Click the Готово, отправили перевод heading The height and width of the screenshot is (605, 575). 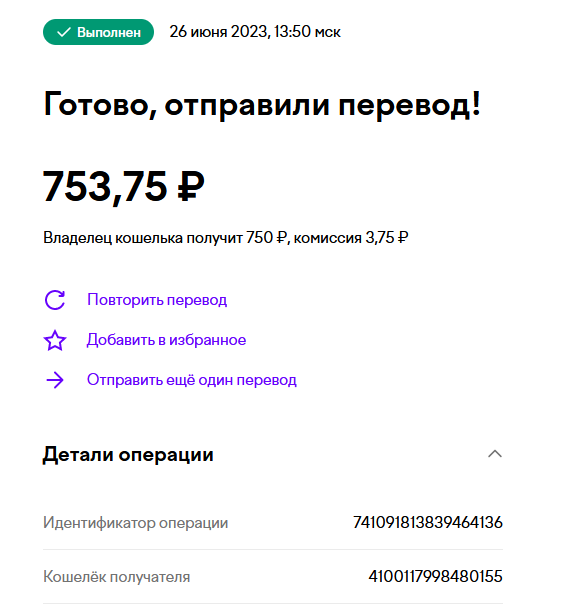tap(262, 104)
